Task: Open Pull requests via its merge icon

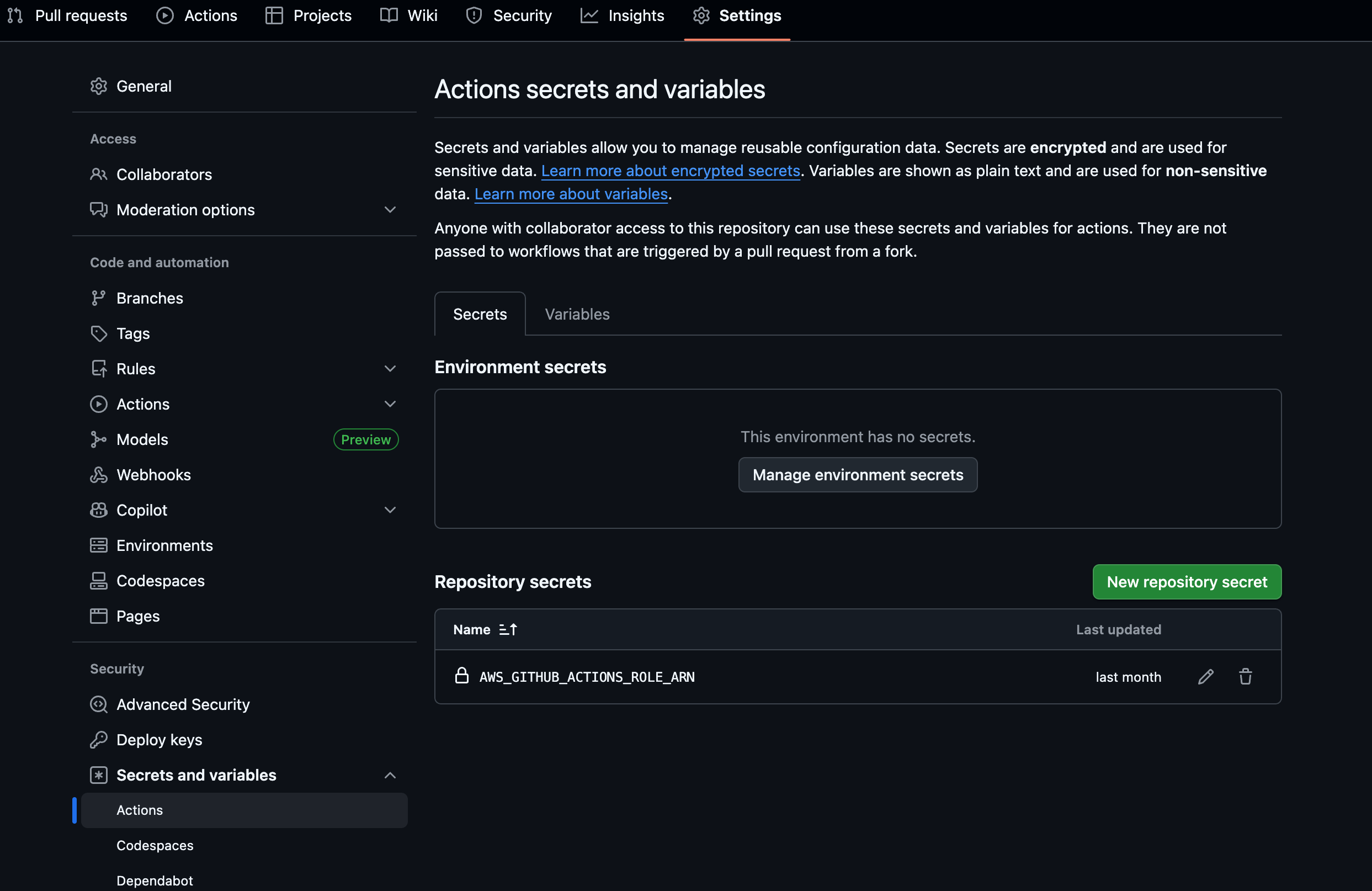Action: [x=14, y=15]
